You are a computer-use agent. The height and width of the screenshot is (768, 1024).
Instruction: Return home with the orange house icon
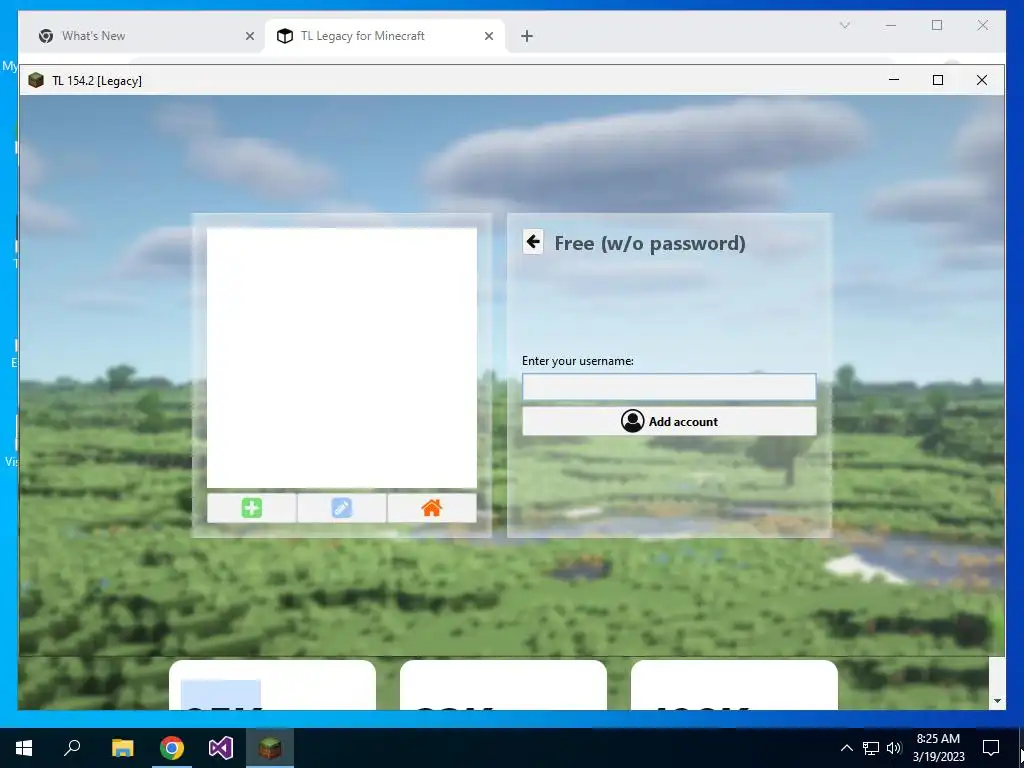432,508
